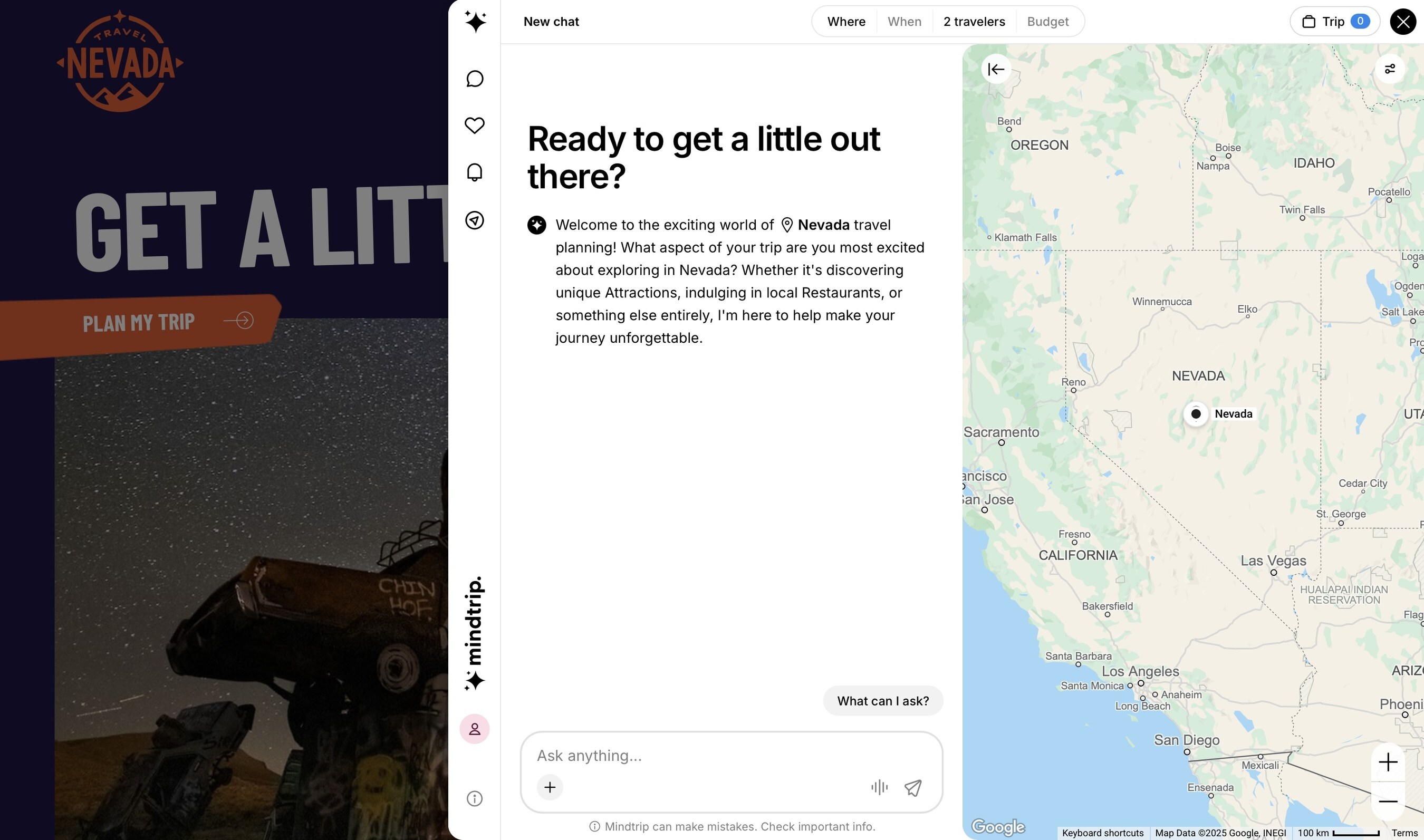Zoom in using the map plus control
Image resolution: width=1424 pixels, height=840 pixels.
click(x=1388, y=762)
